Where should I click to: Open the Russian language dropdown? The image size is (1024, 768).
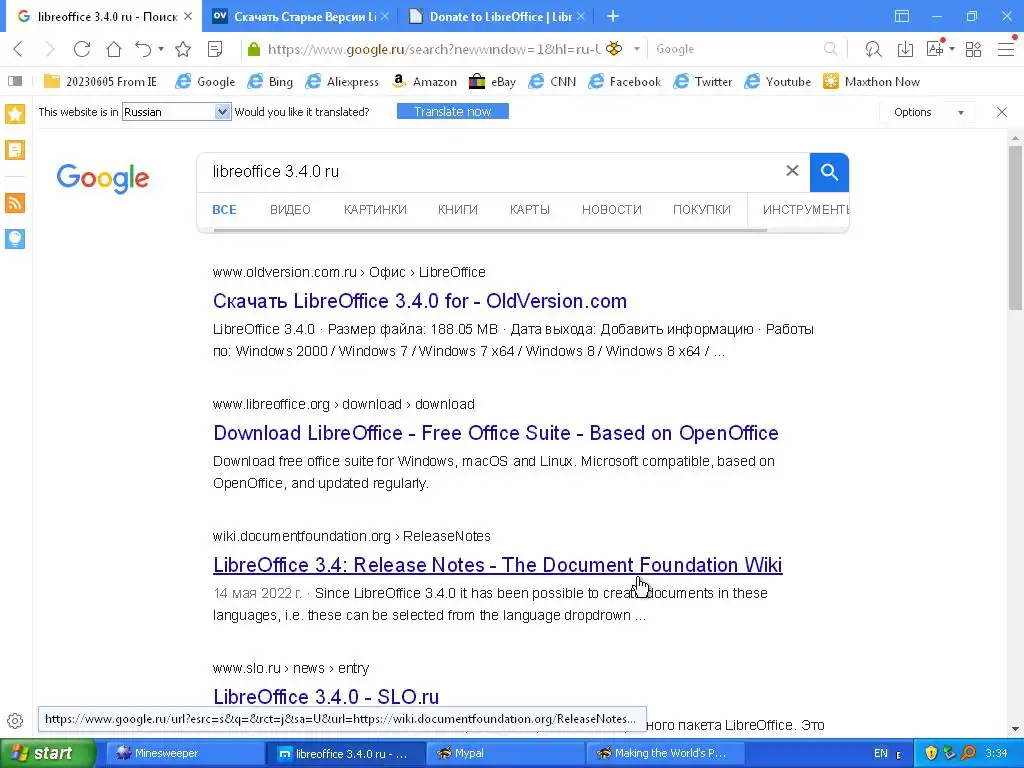tap(176, 112)
